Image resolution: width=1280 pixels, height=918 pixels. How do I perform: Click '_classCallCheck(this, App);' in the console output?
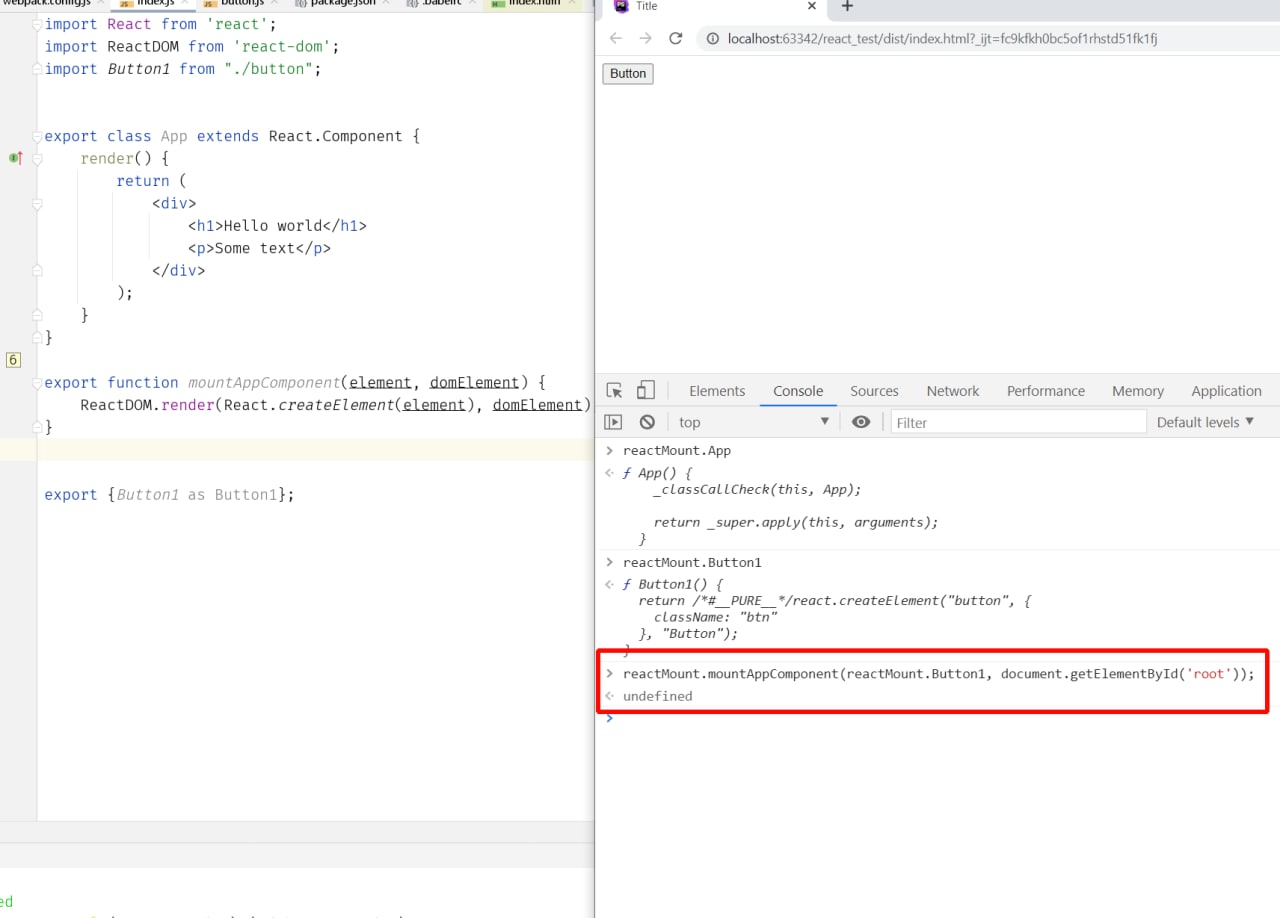[x=757, y=490]
